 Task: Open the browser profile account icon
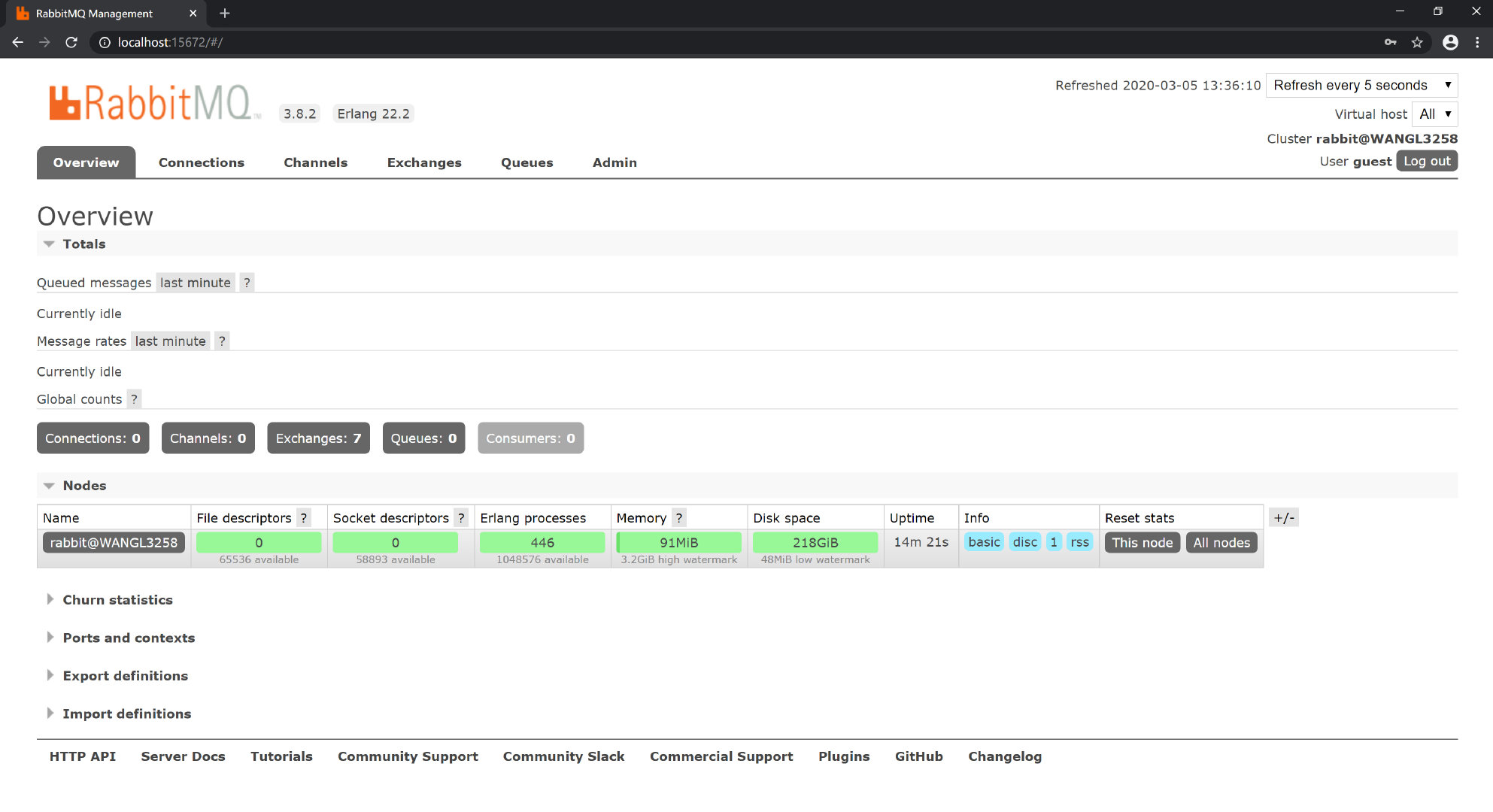pos(1450,42)
